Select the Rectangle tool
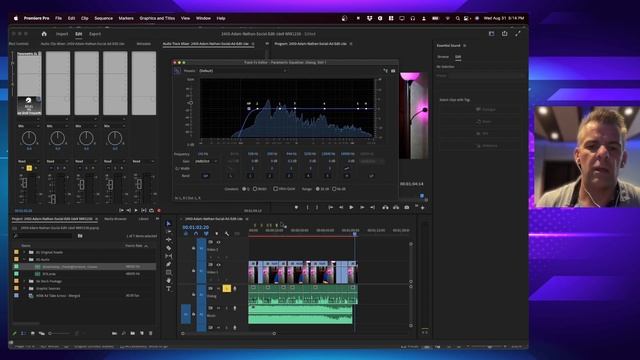Screen dimensions: 640x360 tap(168, 272)
